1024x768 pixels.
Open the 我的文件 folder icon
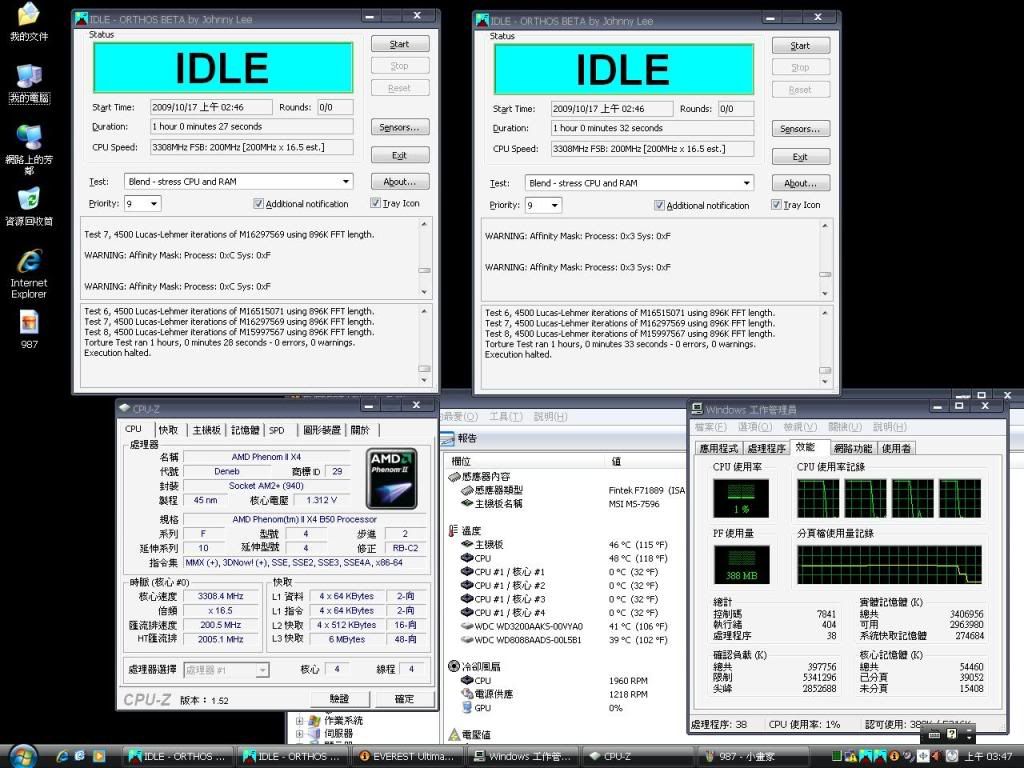pos(29,16)
